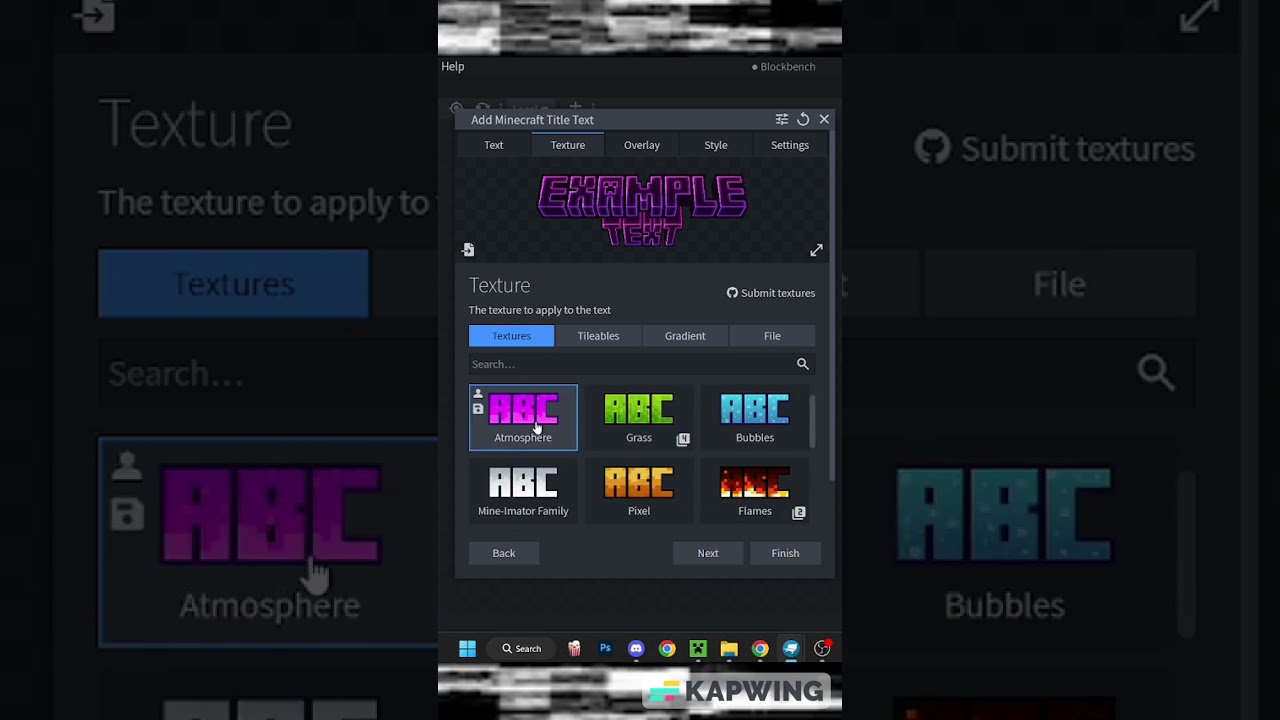Click the texture list scrollbar
The image size is (1280, 720).
click(x=812, y=422)
